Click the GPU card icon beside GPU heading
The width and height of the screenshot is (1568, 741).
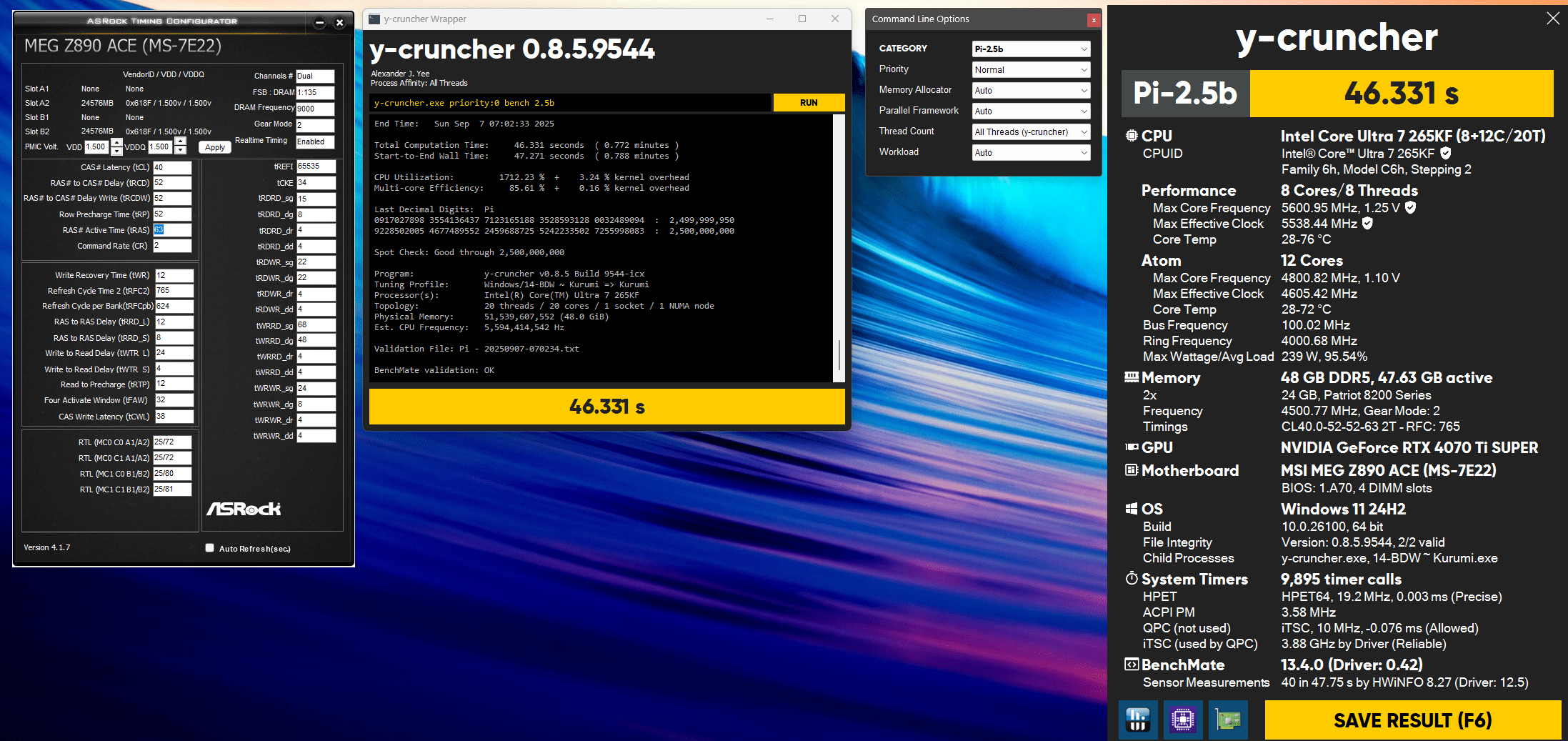click(x=1132, y=447)
